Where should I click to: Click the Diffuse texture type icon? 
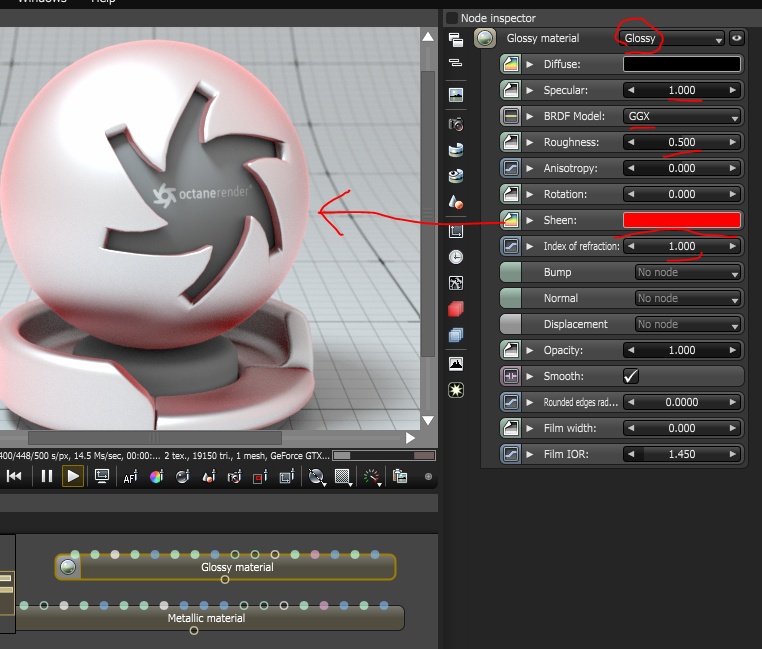tap(511, 64)
